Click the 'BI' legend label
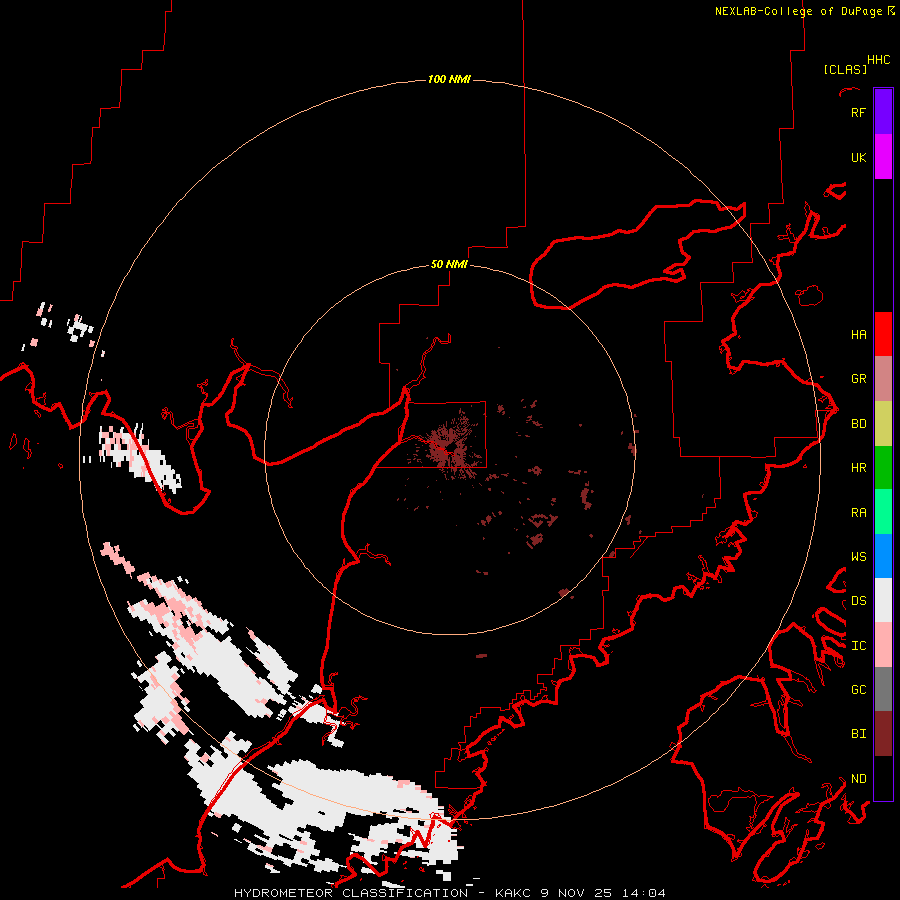Image resolution: width=900 pixels, height=900 pixels. tap(858, 734)
